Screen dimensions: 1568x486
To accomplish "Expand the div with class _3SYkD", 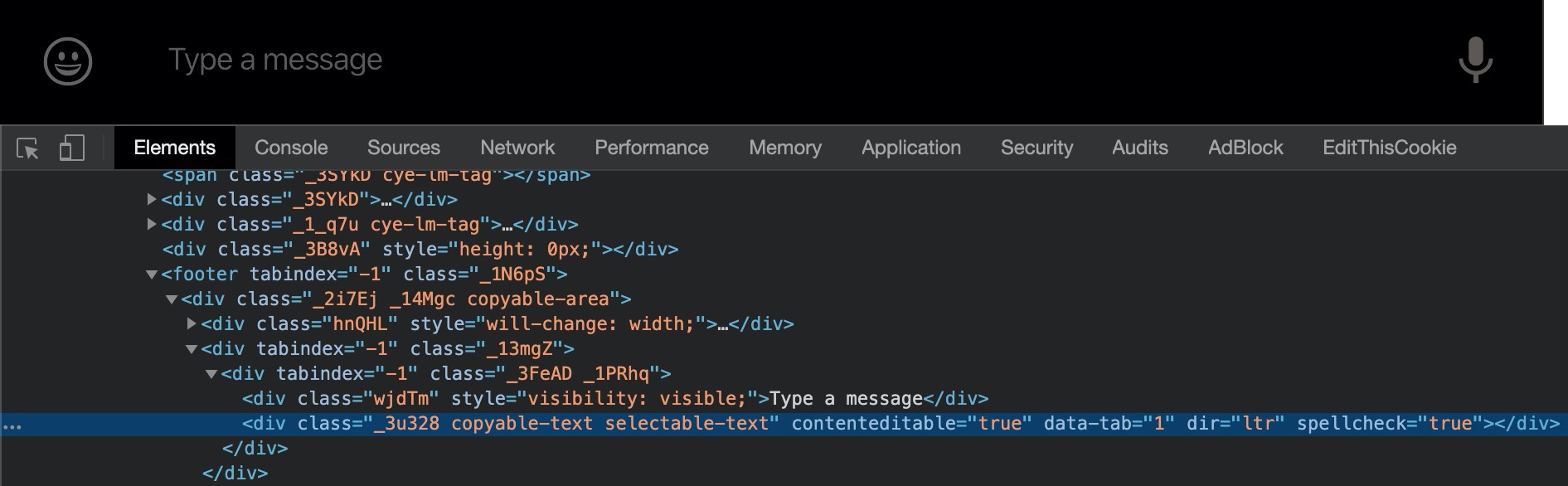I will click(152, 200).
